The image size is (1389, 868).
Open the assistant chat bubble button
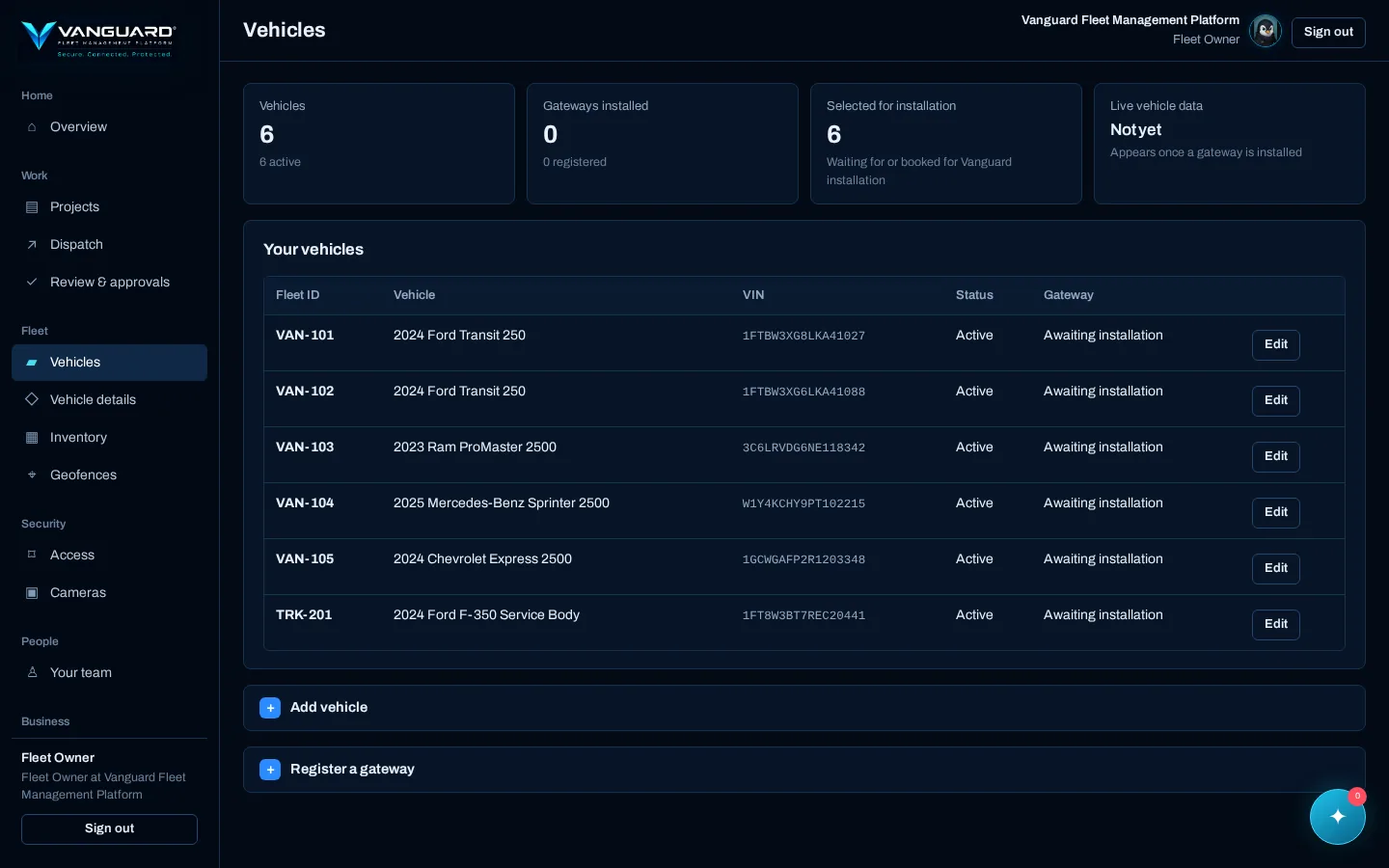(1338, 817)
